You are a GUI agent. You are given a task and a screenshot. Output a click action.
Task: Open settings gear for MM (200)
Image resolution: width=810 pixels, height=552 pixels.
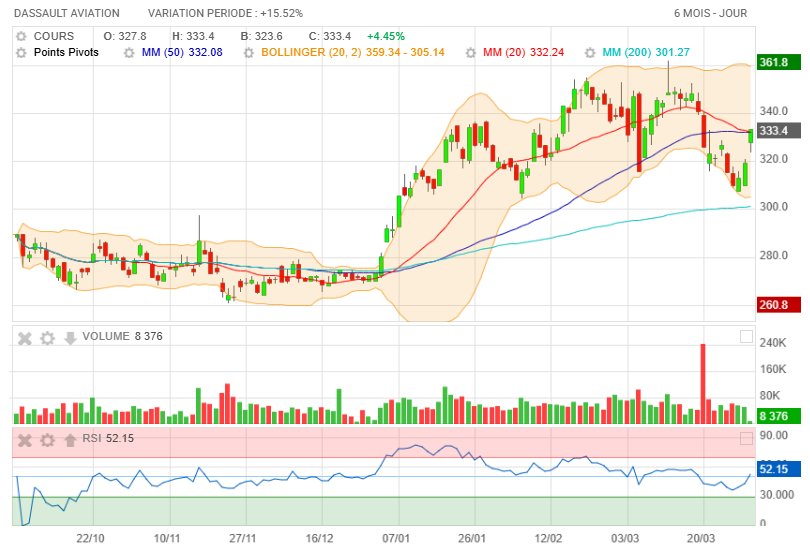coord(590,53)
